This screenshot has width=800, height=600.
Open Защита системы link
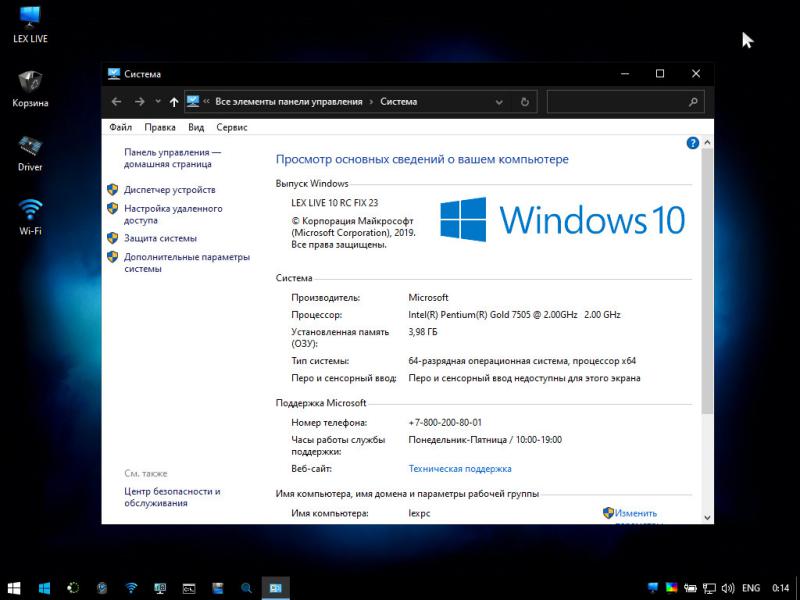click(160, 238)
